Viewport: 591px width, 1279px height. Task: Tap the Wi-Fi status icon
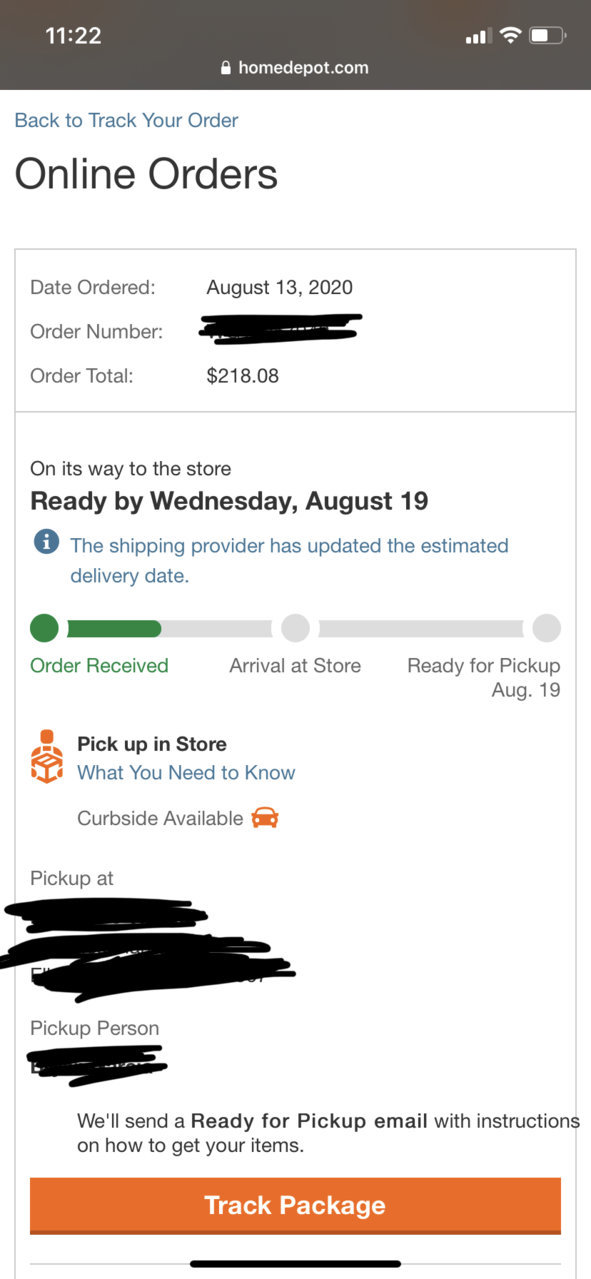coord(510,36)
